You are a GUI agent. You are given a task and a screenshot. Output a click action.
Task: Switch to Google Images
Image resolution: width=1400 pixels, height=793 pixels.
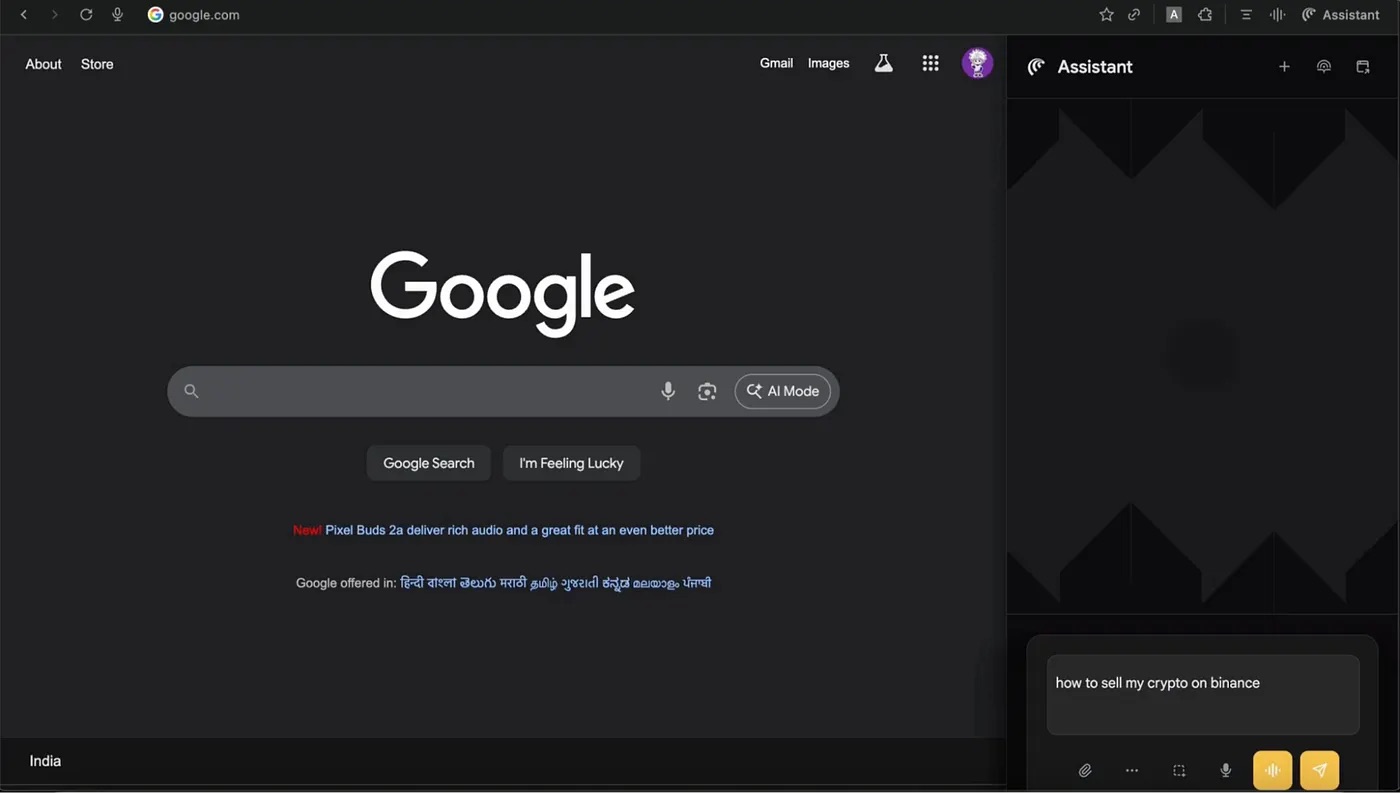click(828, 62)
